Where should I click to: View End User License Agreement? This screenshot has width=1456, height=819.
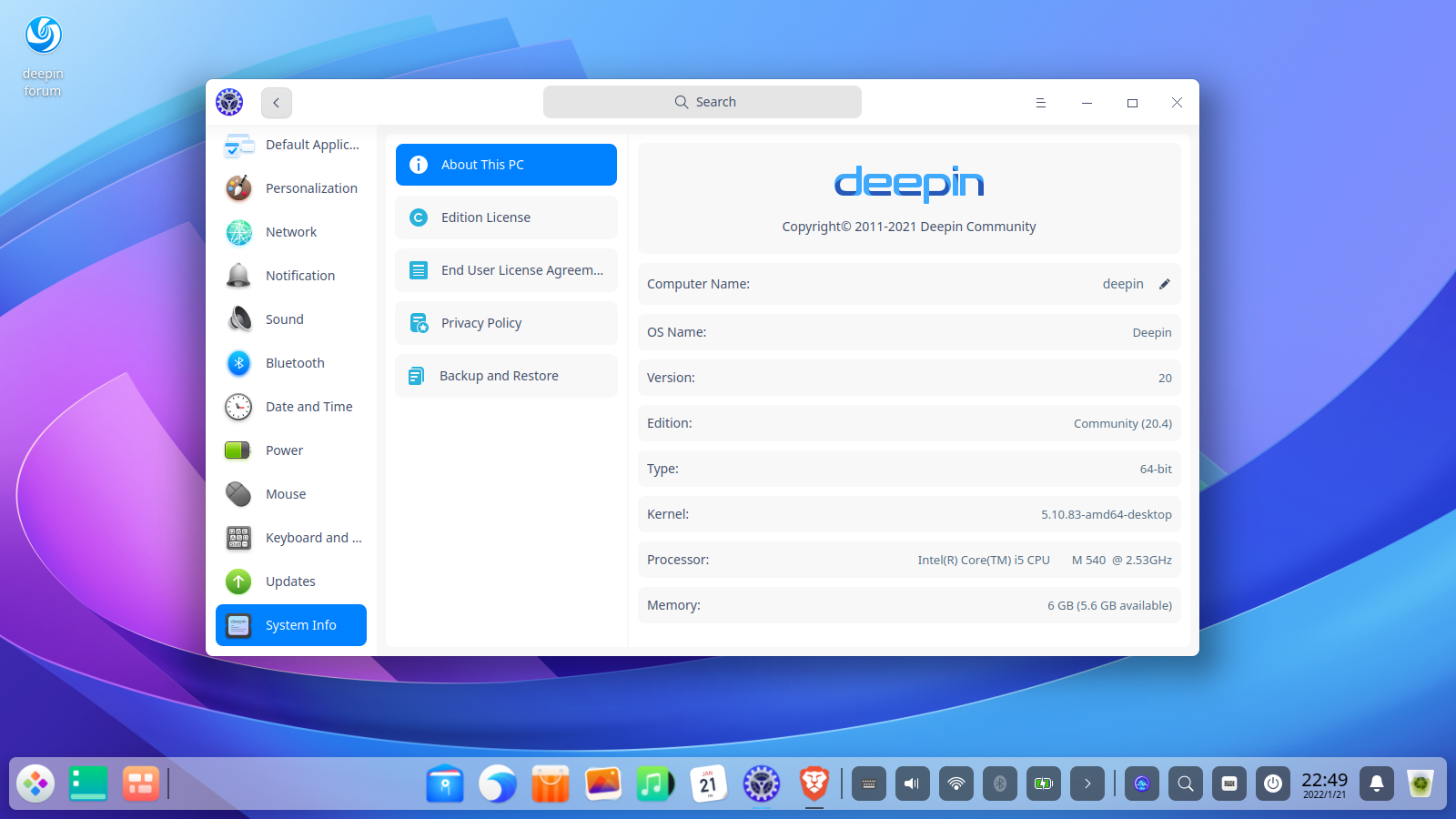[x=506, y=270]
